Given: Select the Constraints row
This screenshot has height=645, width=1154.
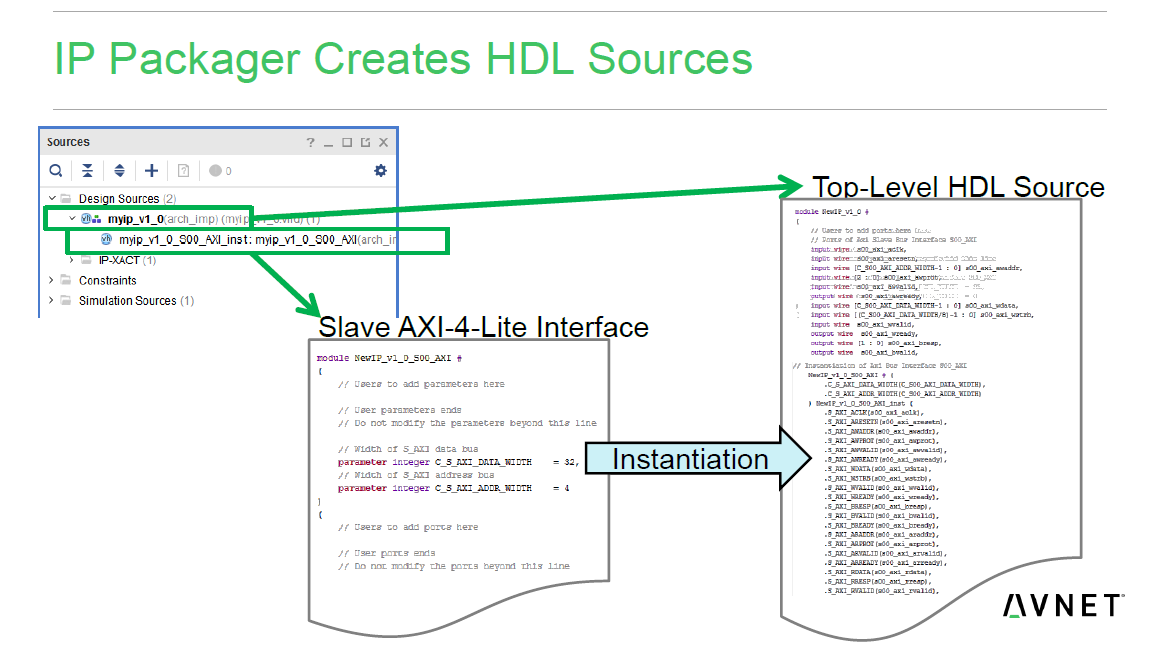Looking at the screenshot, I should (x=107, y=281).
